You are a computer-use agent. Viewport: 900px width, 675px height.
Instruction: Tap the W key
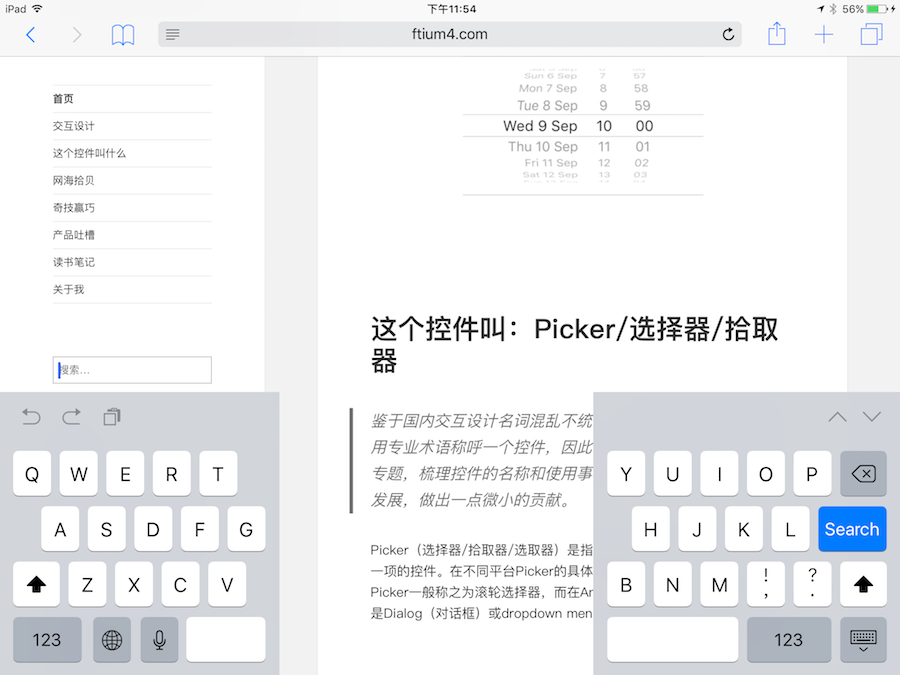(x=79, y=474)
